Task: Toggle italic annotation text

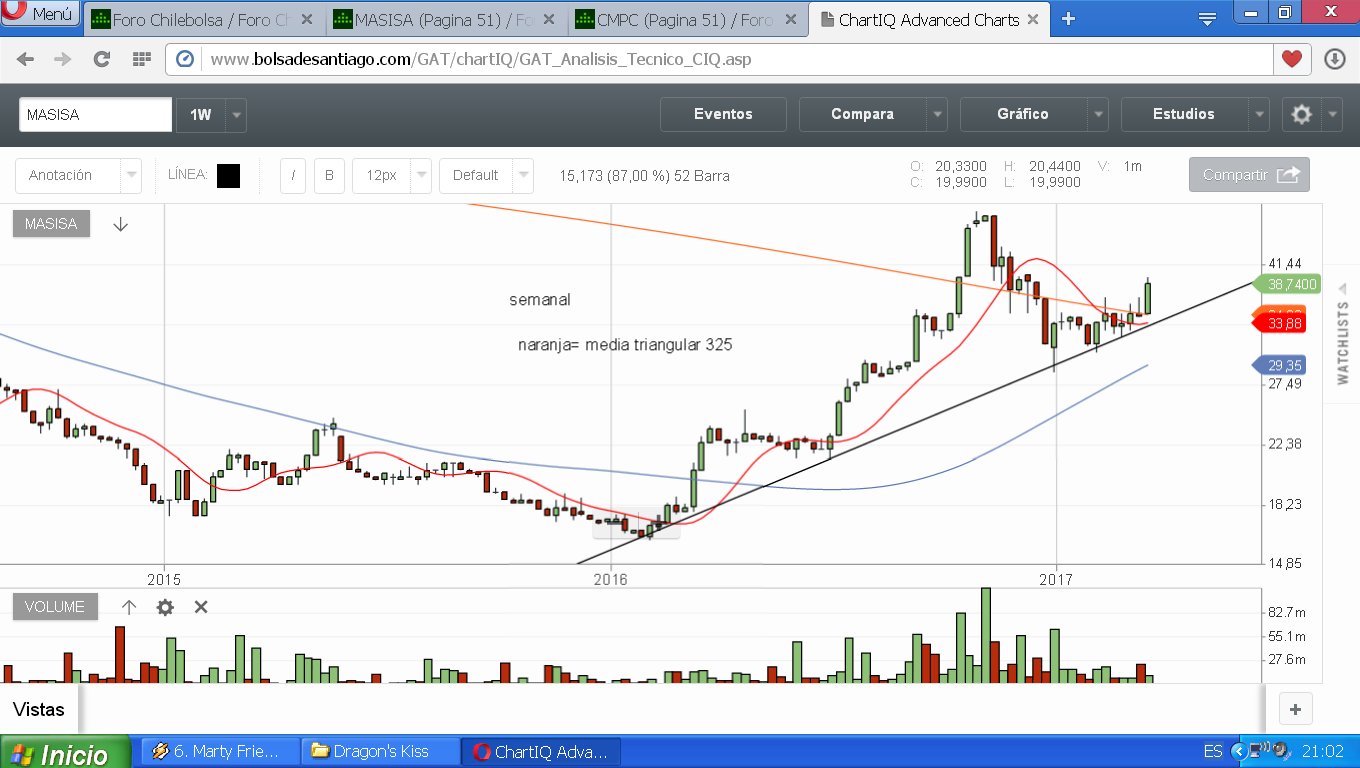Action: click(293, 175)
